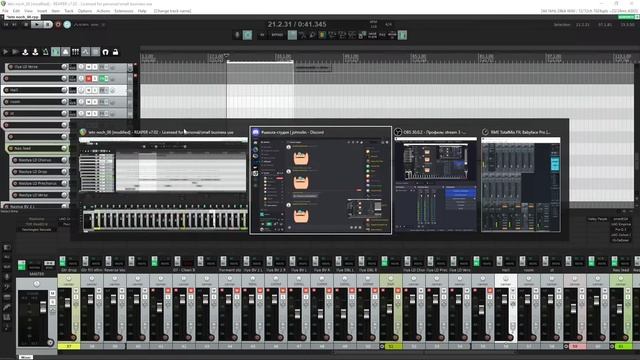Select the Hall track in track panel
Screen dimensions: 640x360
pos(34,90)
